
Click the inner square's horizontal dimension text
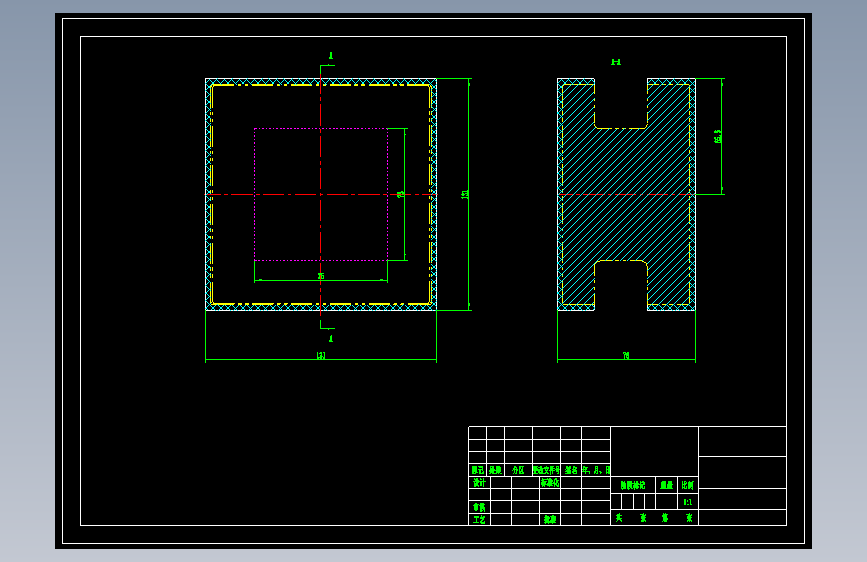coord(321,276)
